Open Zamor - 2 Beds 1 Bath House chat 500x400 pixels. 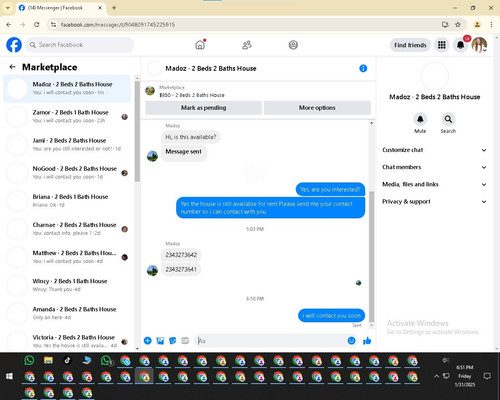(67, 116)
